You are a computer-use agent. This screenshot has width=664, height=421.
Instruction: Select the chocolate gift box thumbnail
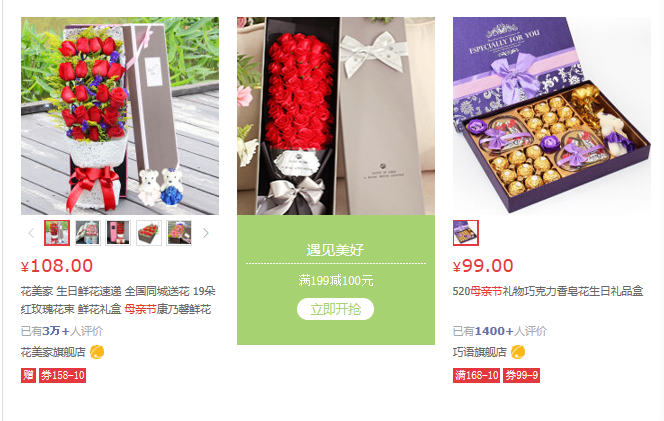466,233
